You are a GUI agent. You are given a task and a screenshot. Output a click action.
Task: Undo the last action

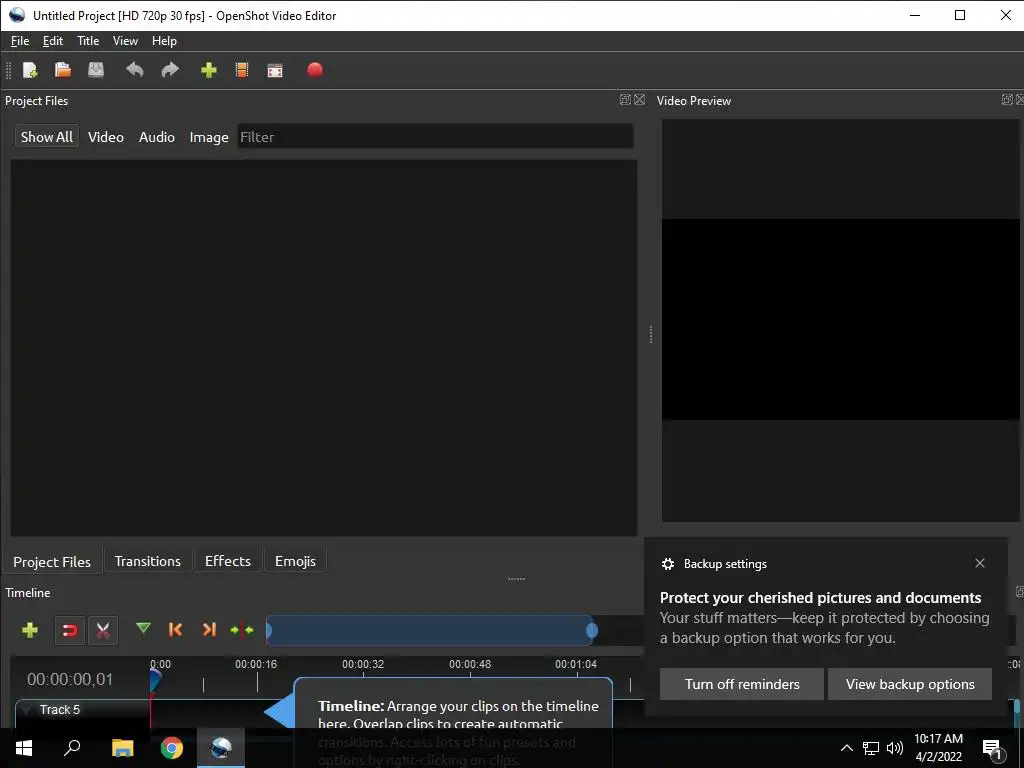tap(135, 70)
